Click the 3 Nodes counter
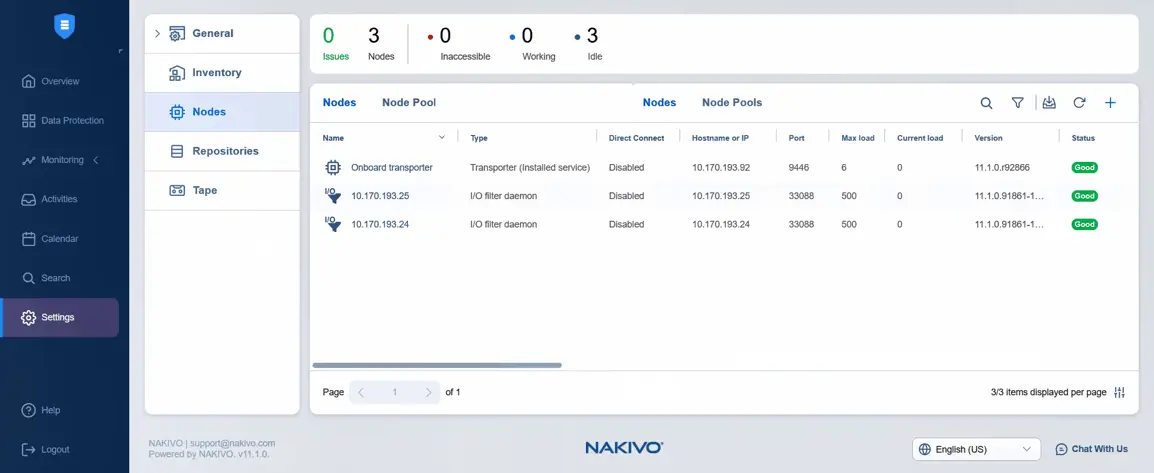Screen dimensions: 1154x473 pyautogui.click(x=380, y=43)
